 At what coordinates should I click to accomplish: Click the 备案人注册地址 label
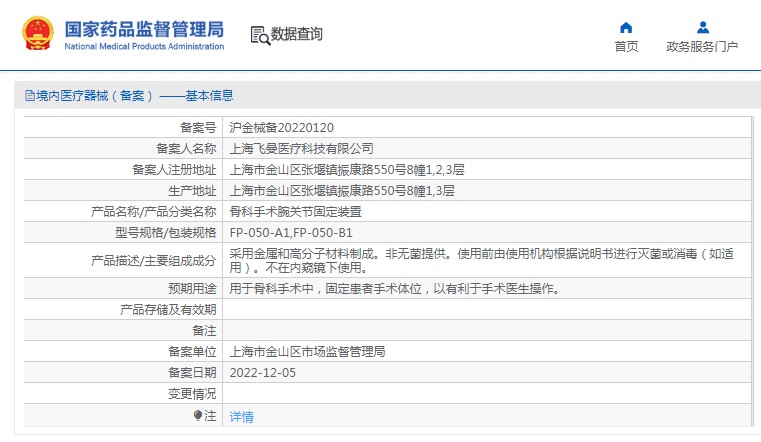(x=174, y=169)
